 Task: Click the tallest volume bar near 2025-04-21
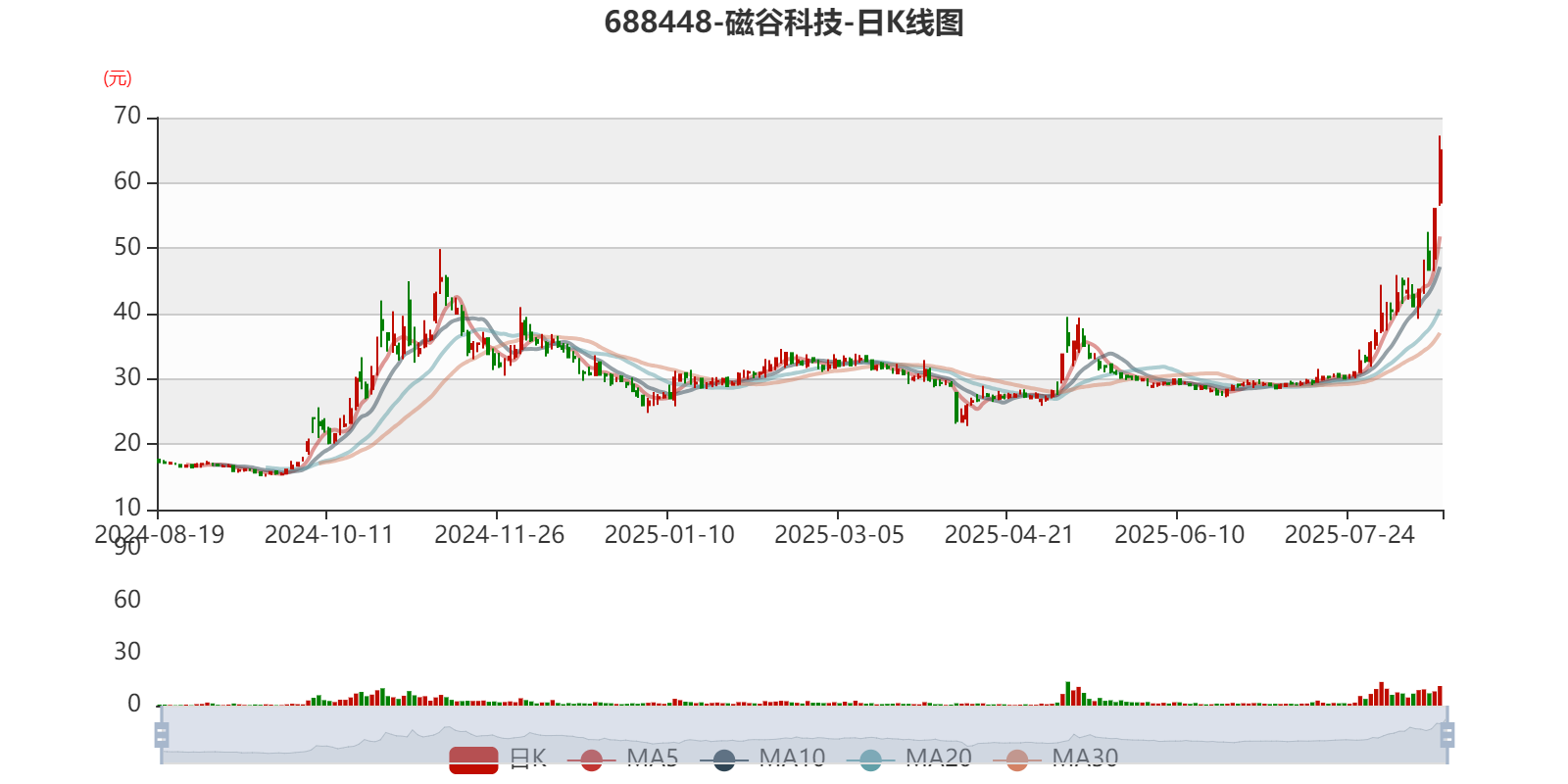[x=1067, y=694]
